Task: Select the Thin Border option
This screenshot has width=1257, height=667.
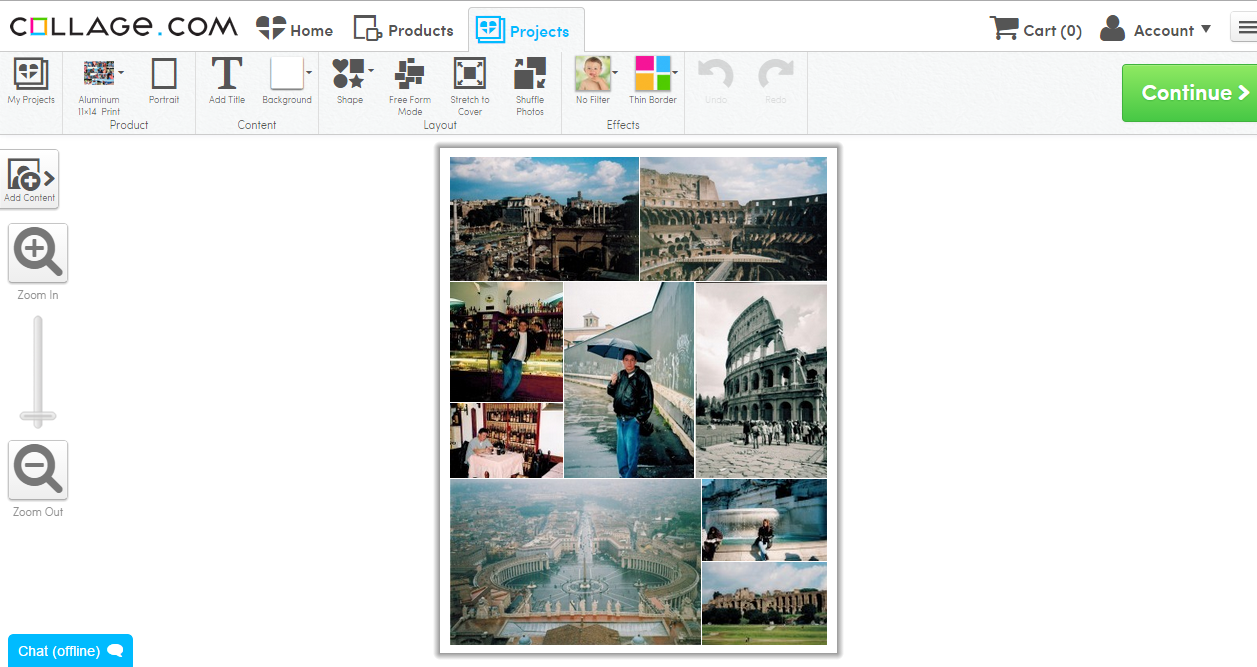Action: [x=653, y=81]
